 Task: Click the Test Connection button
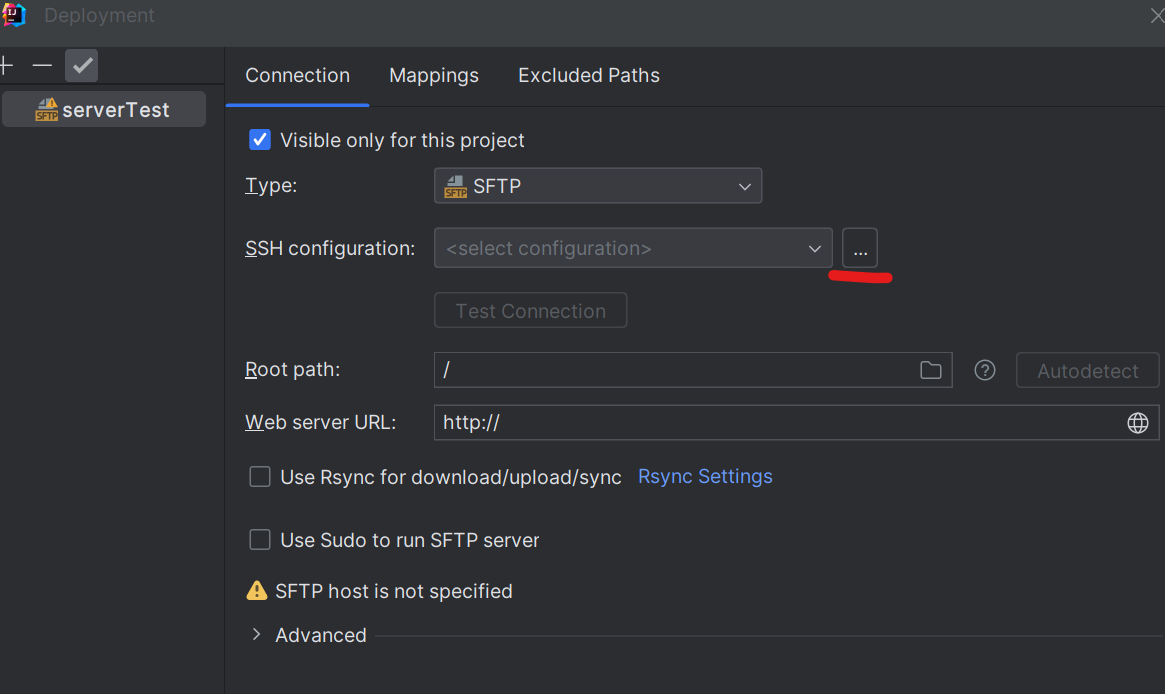[530, 311]
